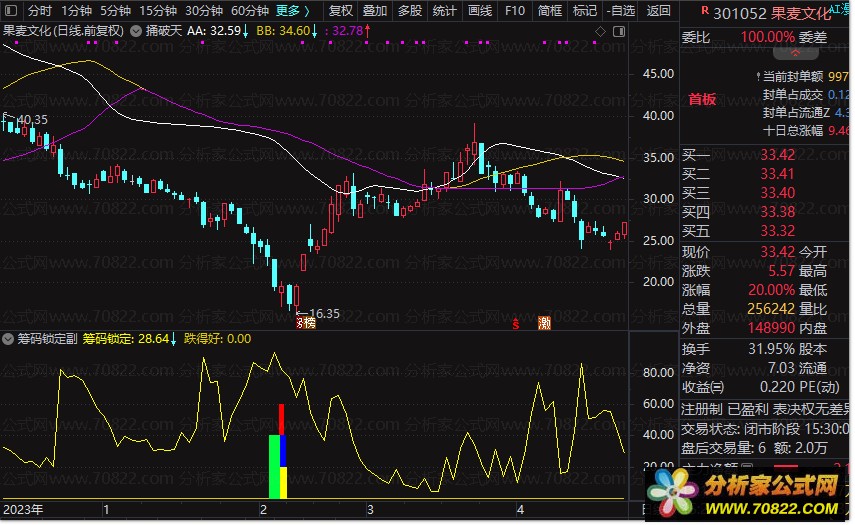Click the 叠加 overlay button

coord(375,10)
